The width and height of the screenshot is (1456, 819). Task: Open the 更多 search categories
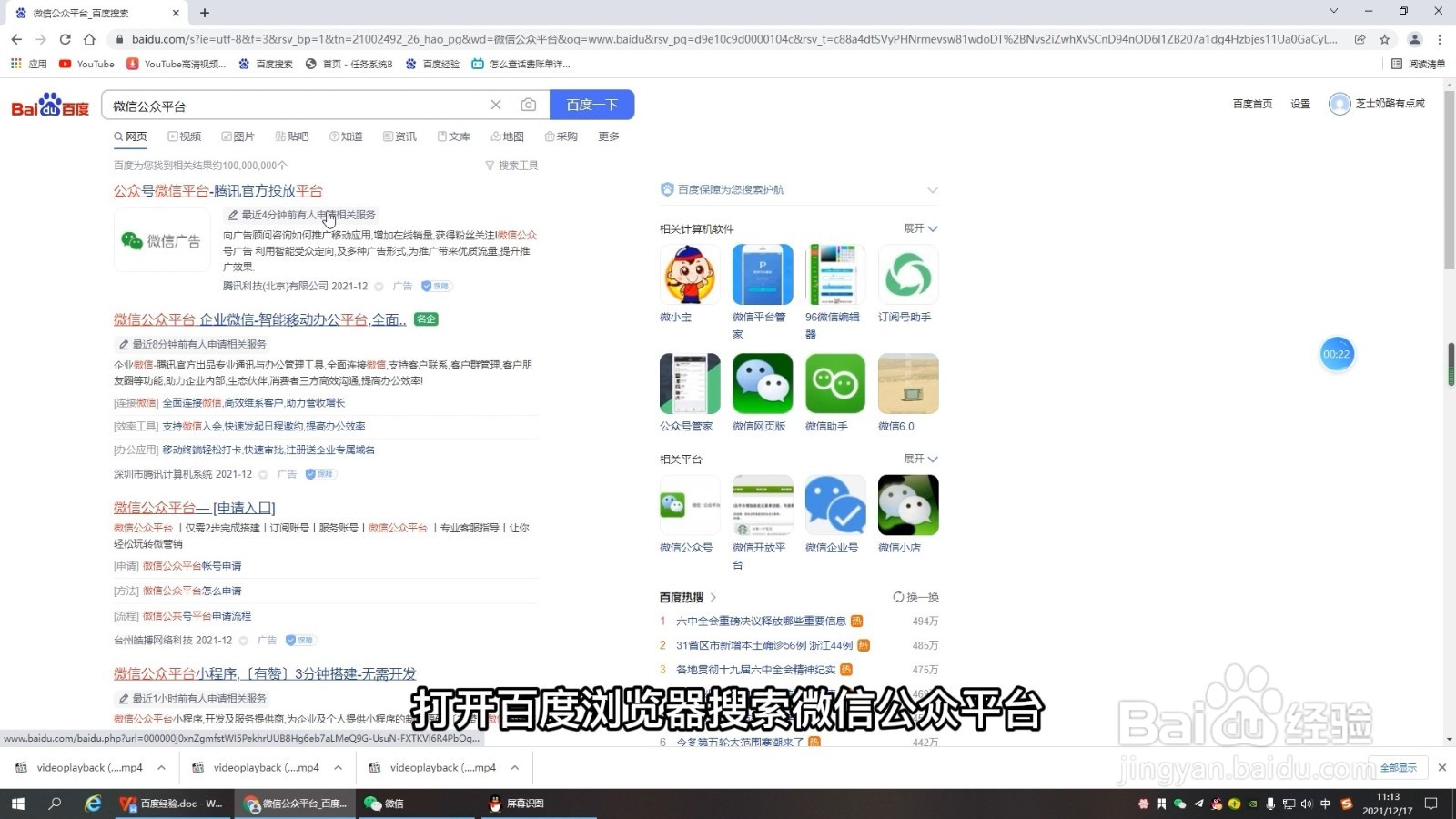coord(609,136)
